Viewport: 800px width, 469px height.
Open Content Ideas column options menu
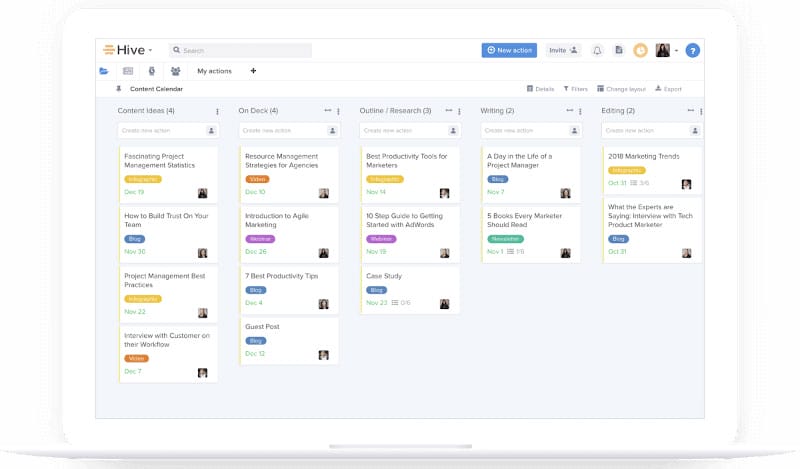pyautogui.click(x=217, y=111)
